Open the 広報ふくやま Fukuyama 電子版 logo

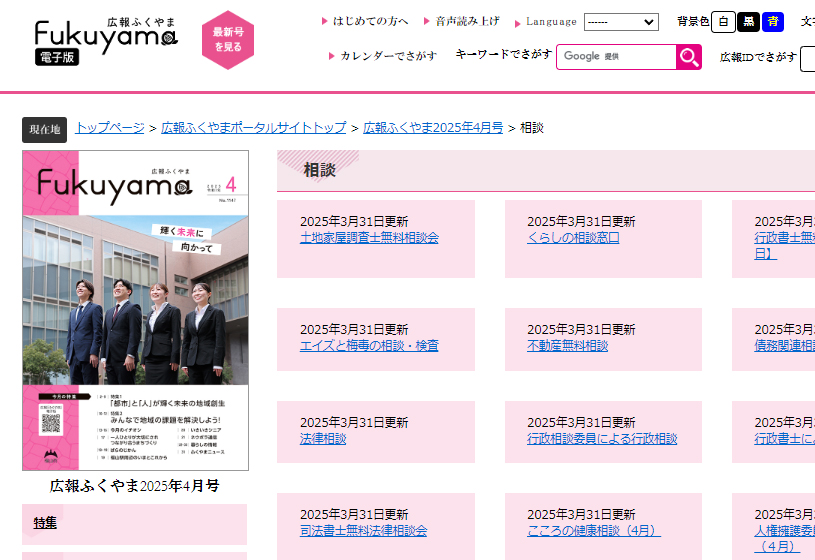[x=106, y=41]
